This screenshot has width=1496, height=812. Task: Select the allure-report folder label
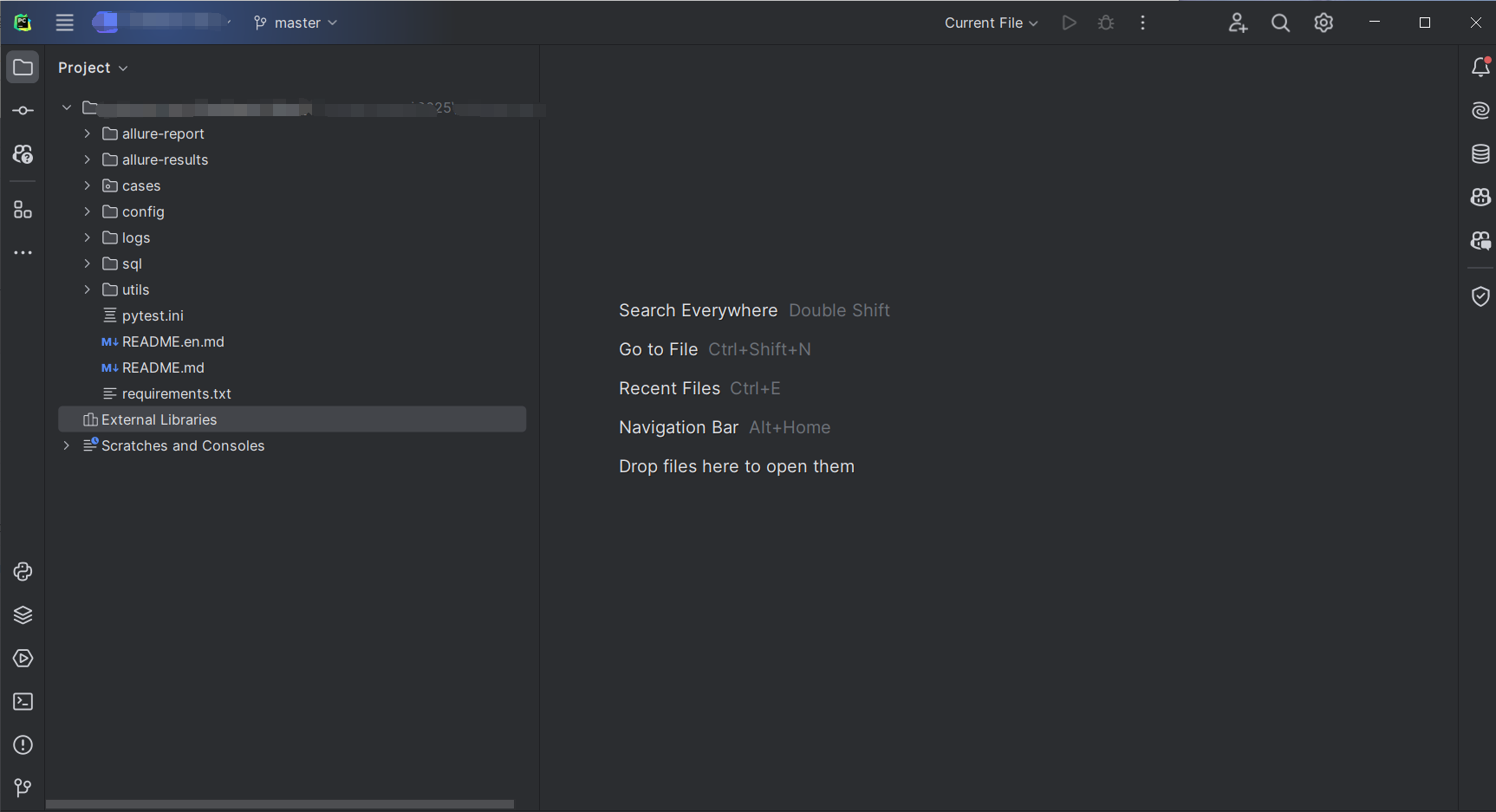(163, 133)
